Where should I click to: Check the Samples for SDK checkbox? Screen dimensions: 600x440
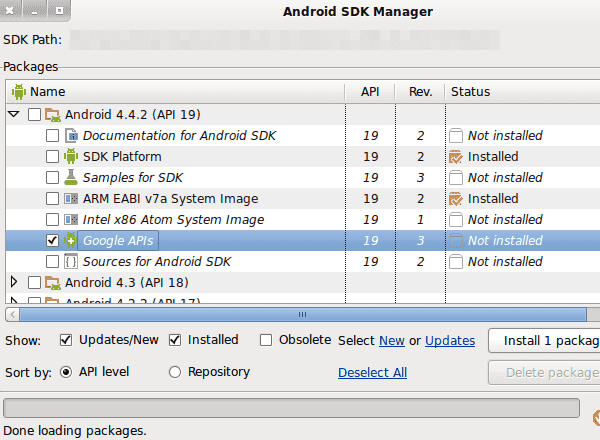52,178
